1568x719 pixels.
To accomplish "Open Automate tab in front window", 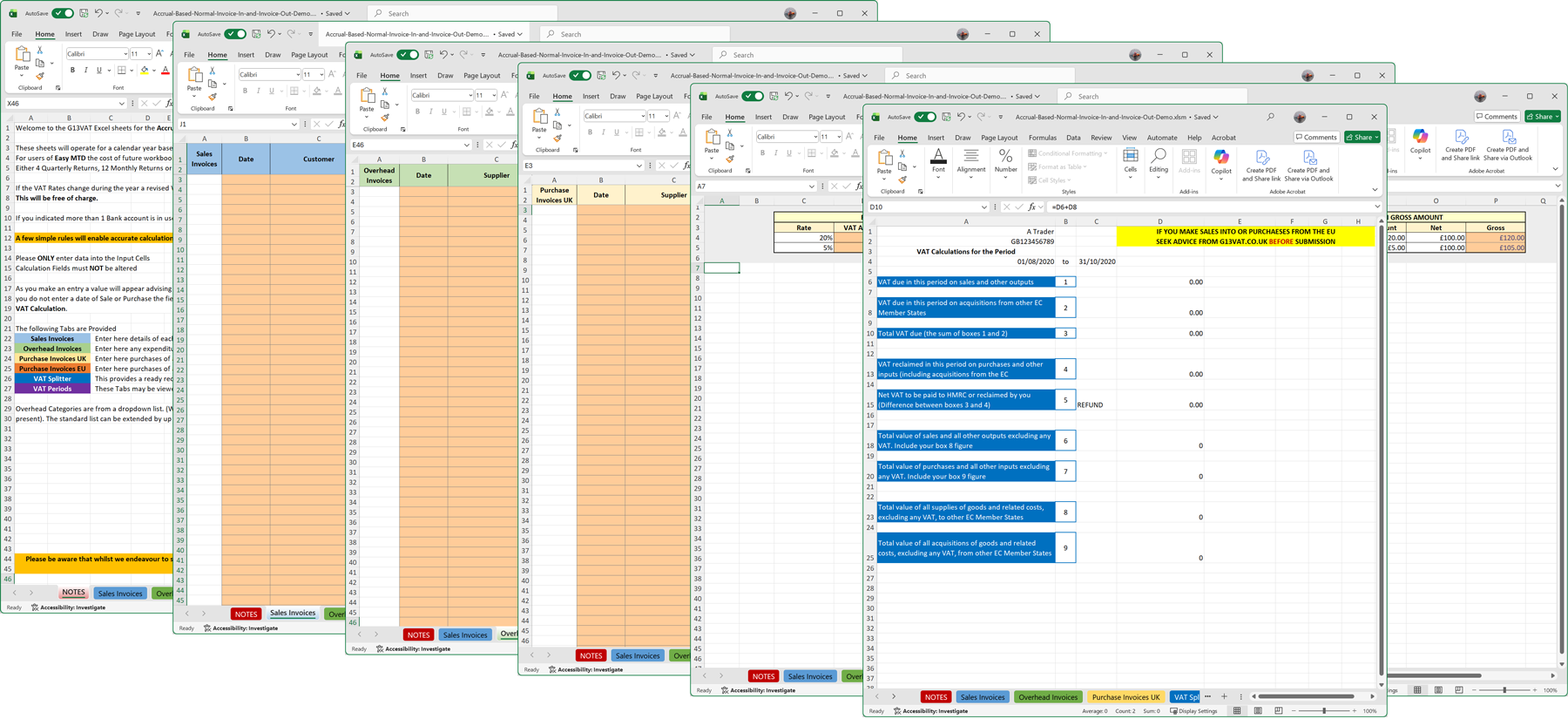I will 1161,138.
